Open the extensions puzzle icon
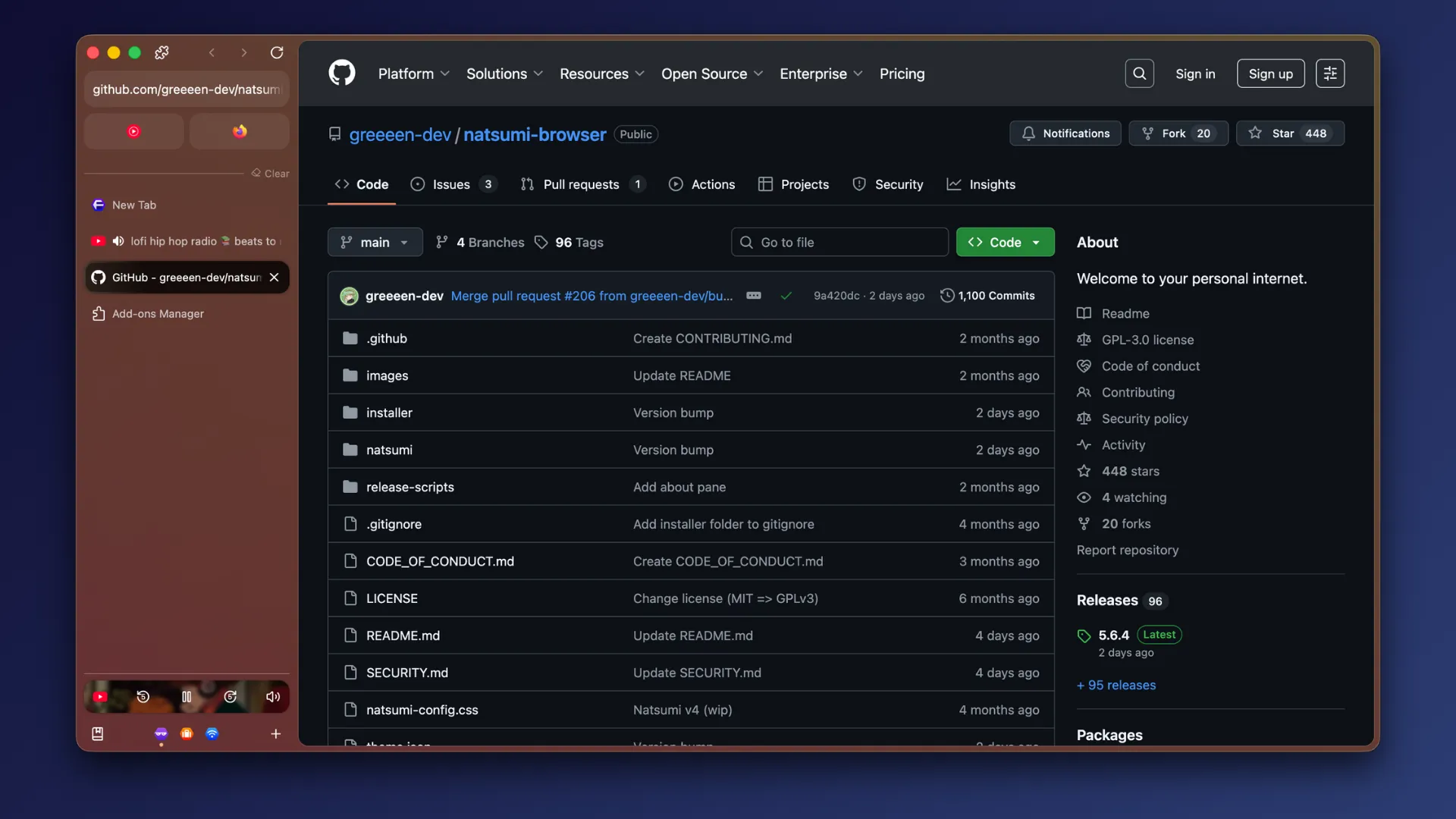1456x819 pixels. click(x=162, y=52)
